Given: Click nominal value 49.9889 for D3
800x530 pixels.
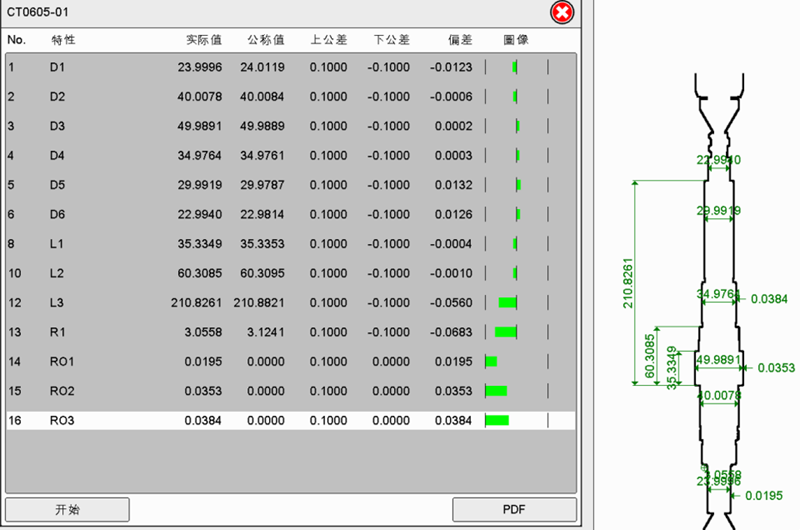Looking at the screenshot, I should coord(262,126).
